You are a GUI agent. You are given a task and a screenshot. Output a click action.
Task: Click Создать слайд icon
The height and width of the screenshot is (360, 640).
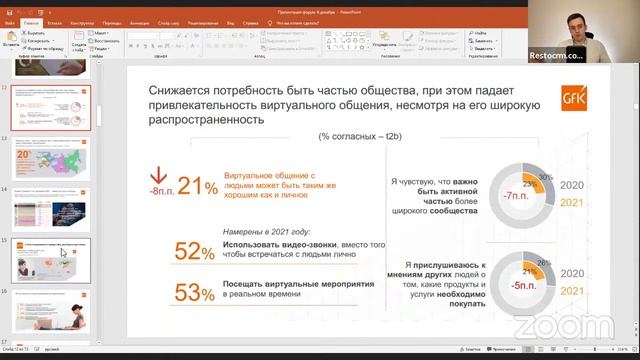pos(79,36)
